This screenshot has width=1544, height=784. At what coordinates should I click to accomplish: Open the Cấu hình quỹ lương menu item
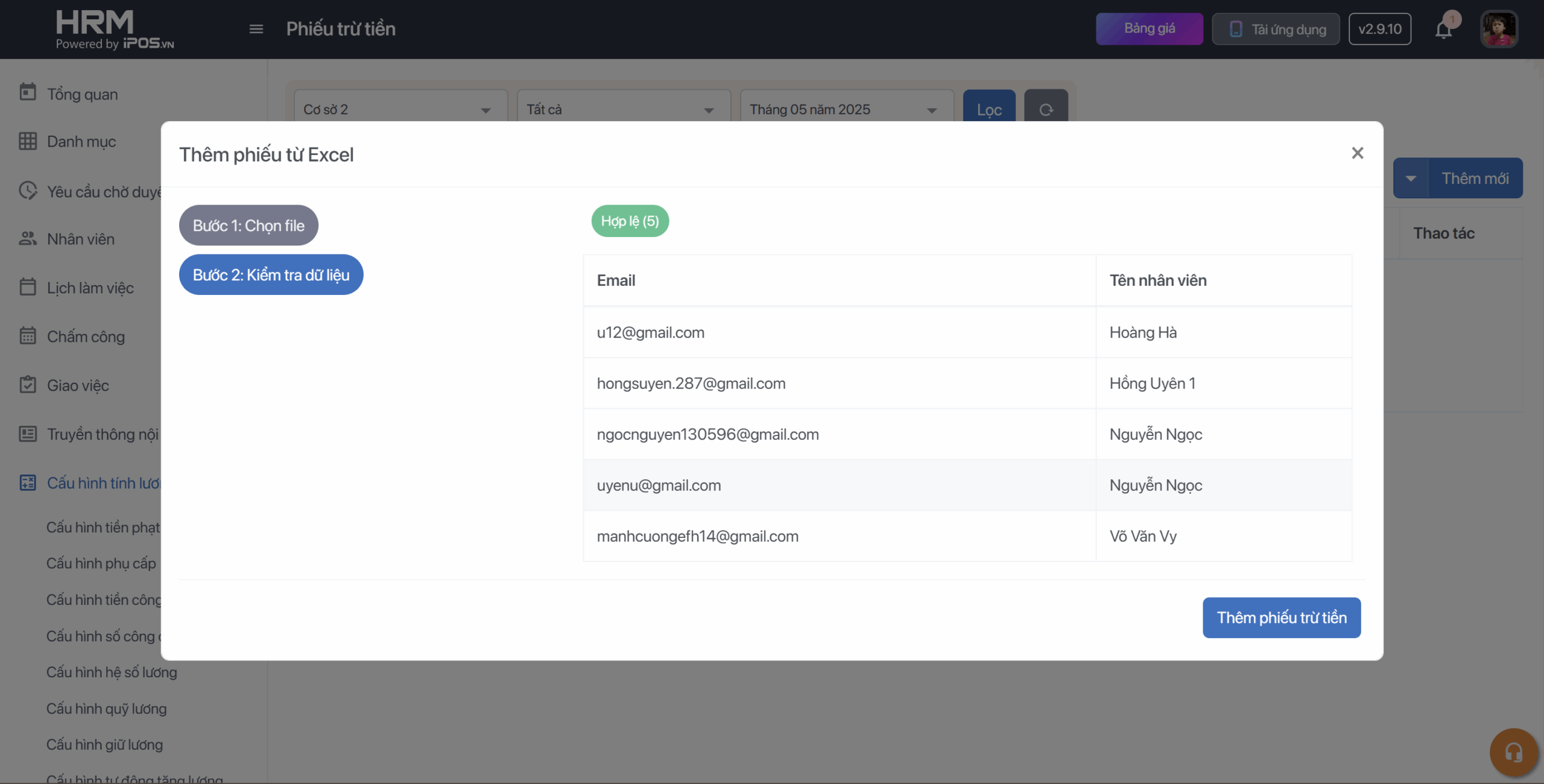(x=106, y=709)
